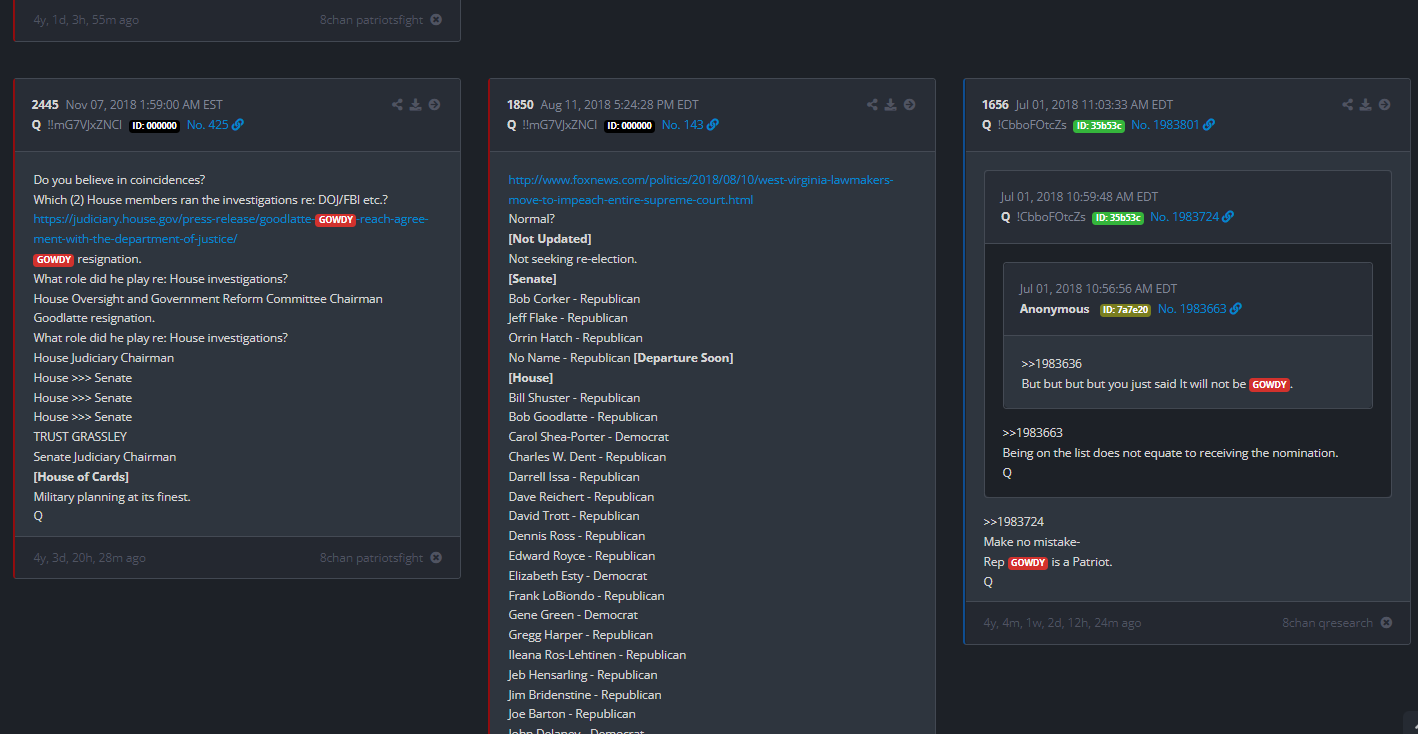Open the foxnews.com West Virginia lawmakers link

coord(701,190)
